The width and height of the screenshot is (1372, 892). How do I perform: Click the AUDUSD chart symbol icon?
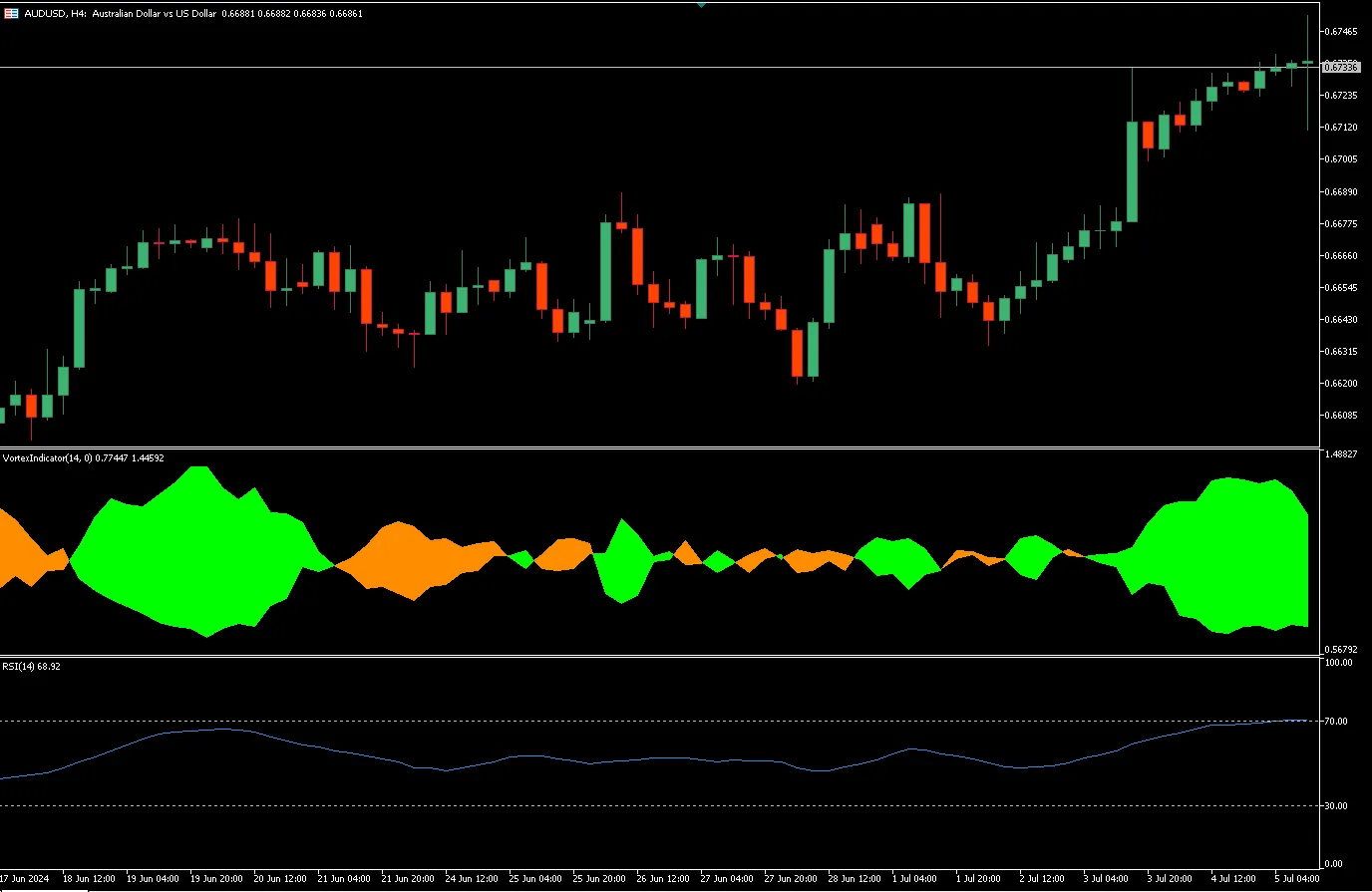11,14
